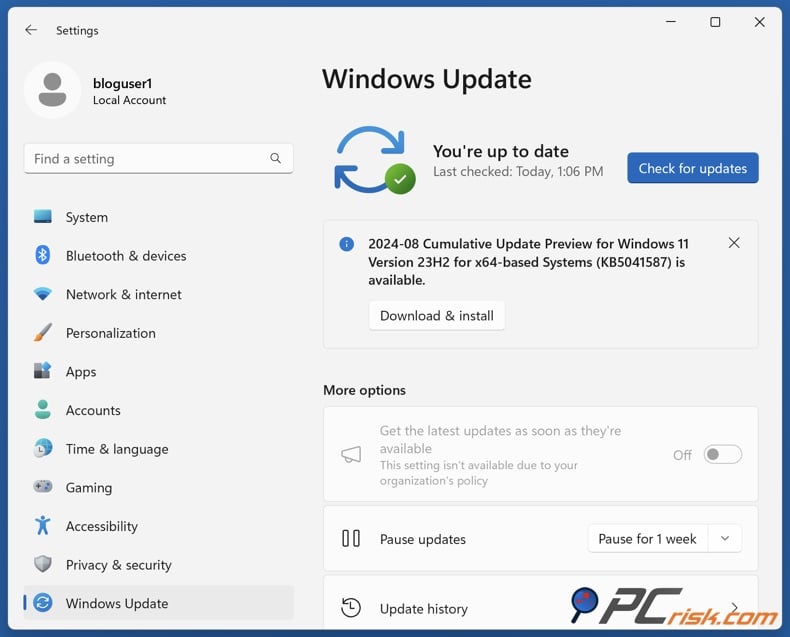Click Last checked: Today, 1:06 PM text
This screenshot has width=790, height=637.
click(x=518, y=171)
